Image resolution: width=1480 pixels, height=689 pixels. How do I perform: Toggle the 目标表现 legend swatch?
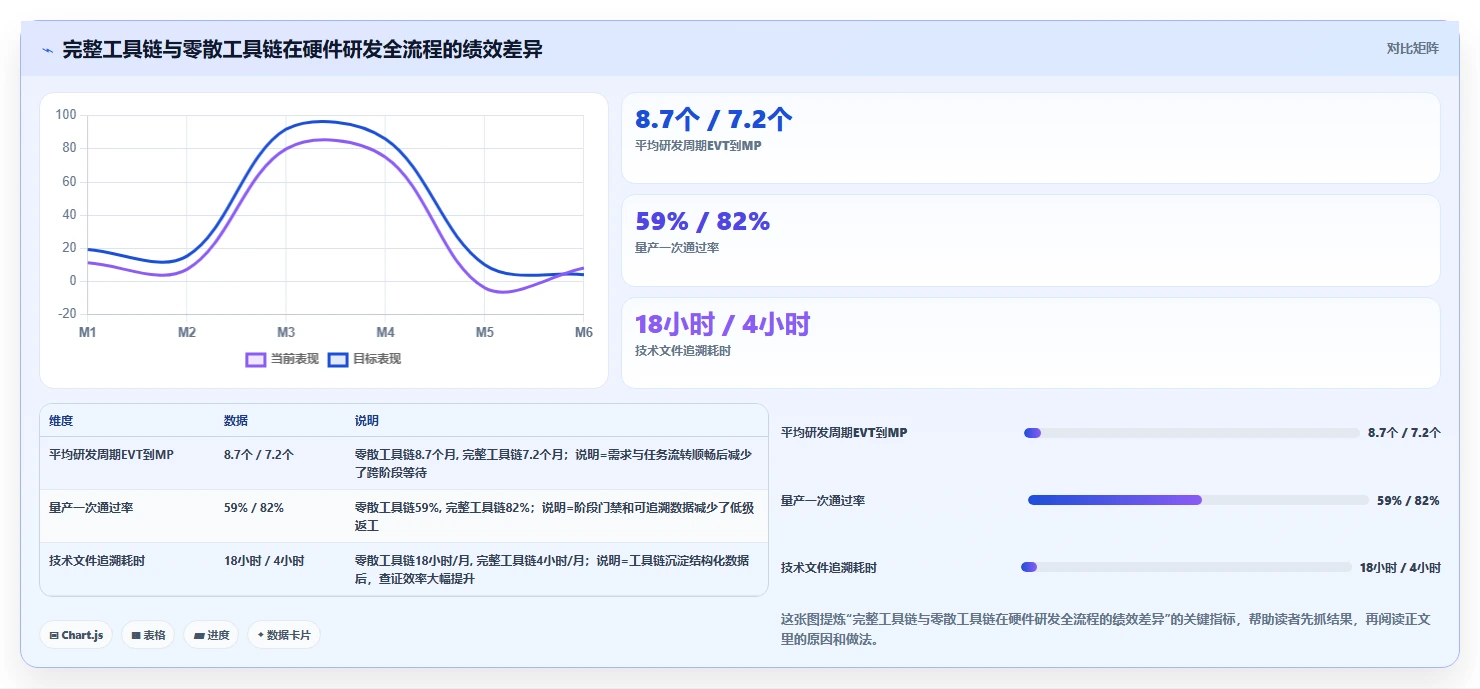coord(338,359)
